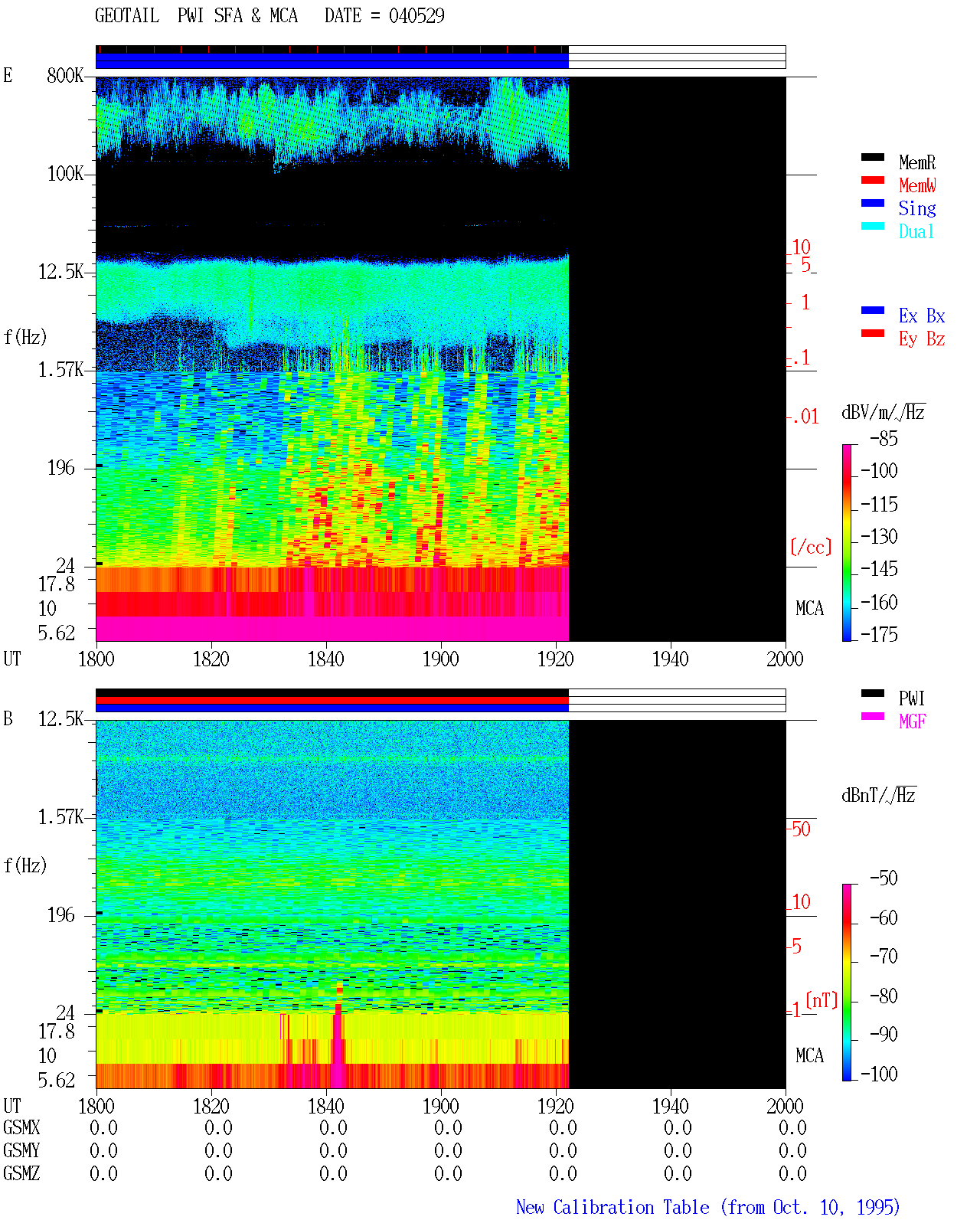The height and width of the screenshot is (1220, 980).
Task: Click the 'dBV/m/√Hz' unit label
Action: coord(884,412)
